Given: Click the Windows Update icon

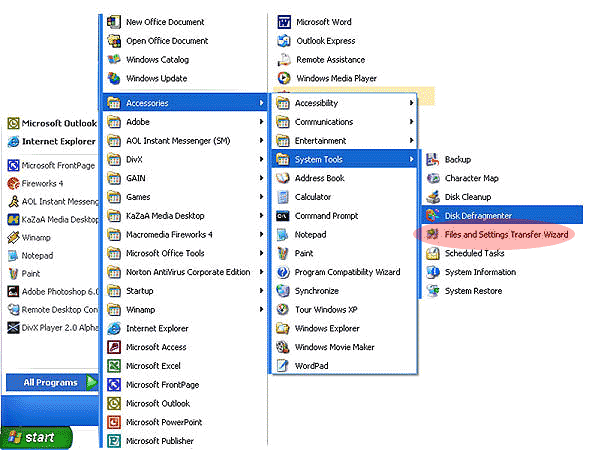Looking at the screenshot, I should point(114,78).
